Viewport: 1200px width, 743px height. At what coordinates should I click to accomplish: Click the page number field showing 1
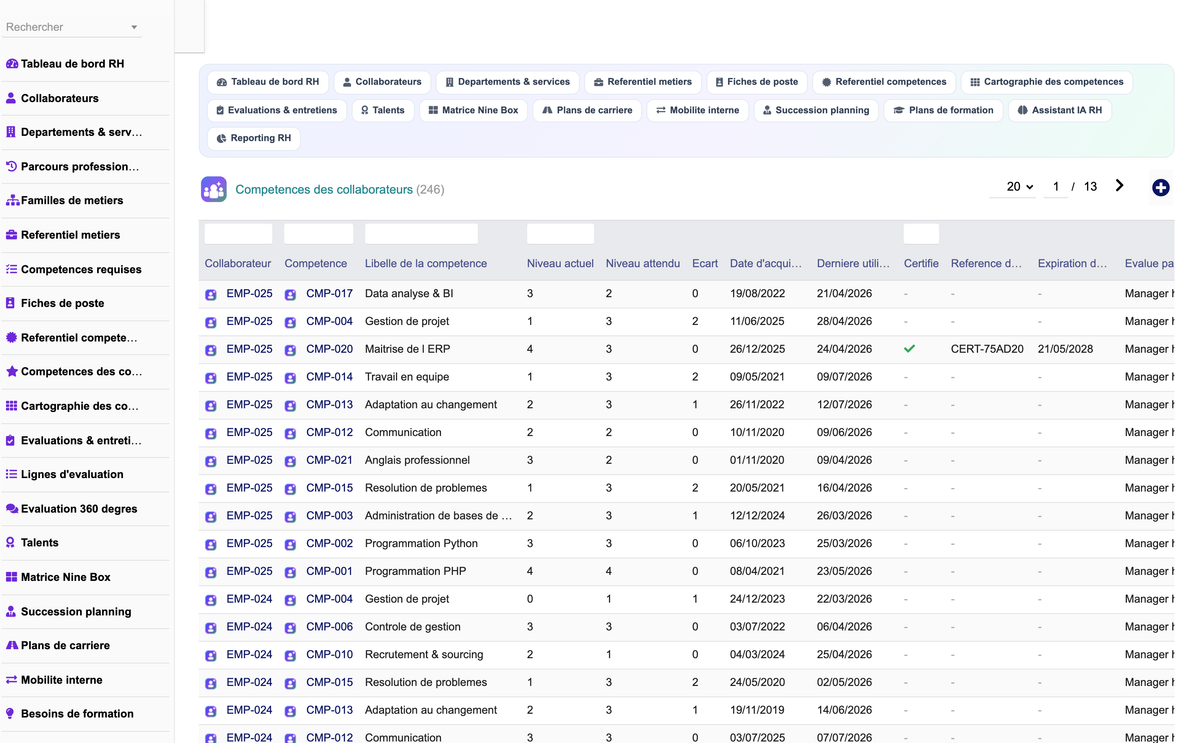pyautogui.click(x=1056, y=187)
